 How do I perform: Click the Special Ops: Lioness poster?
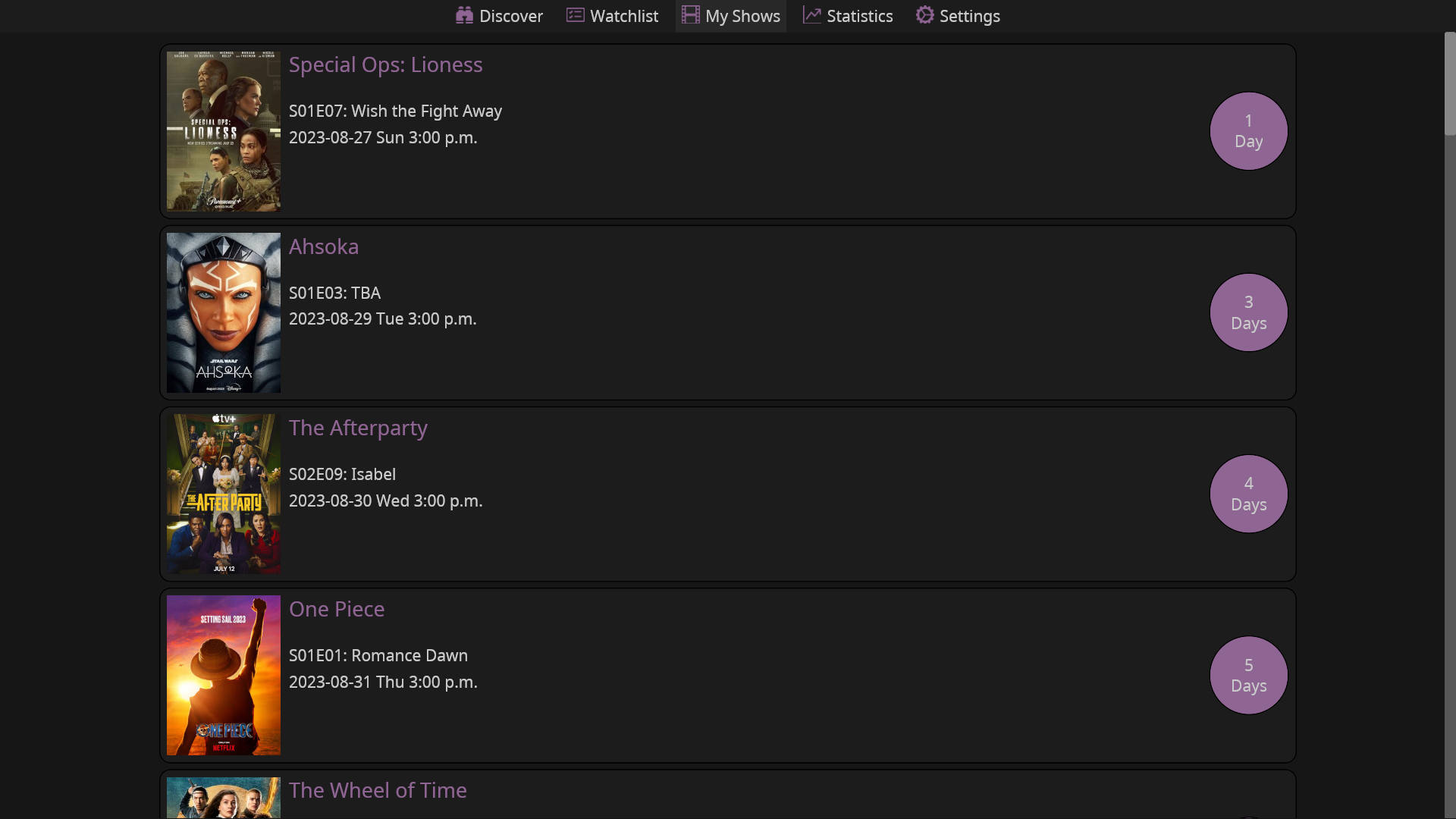[x=223, y=130]
